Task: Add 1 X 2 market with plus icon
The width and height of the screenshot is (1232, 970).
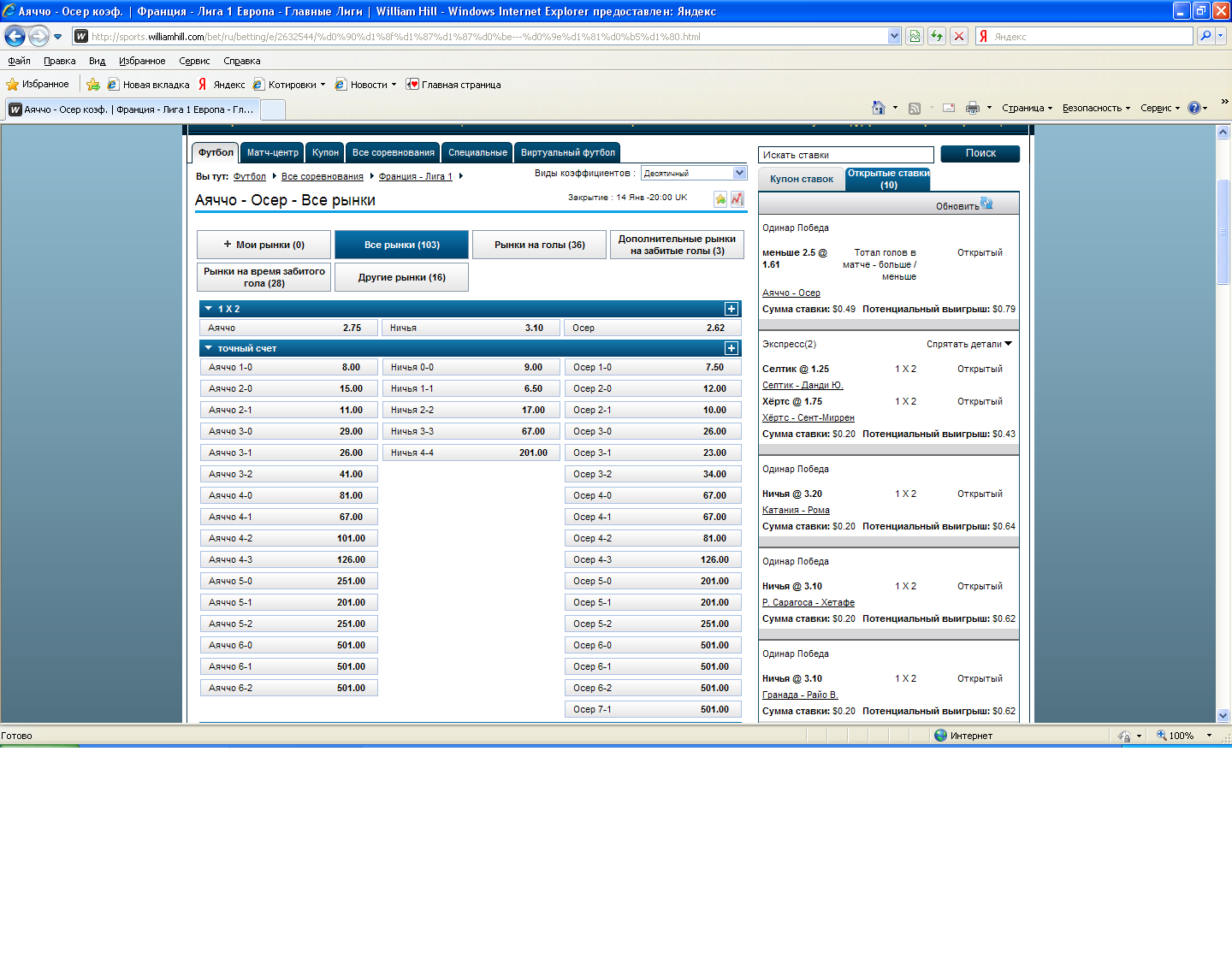Action: (x=731, y=309)
